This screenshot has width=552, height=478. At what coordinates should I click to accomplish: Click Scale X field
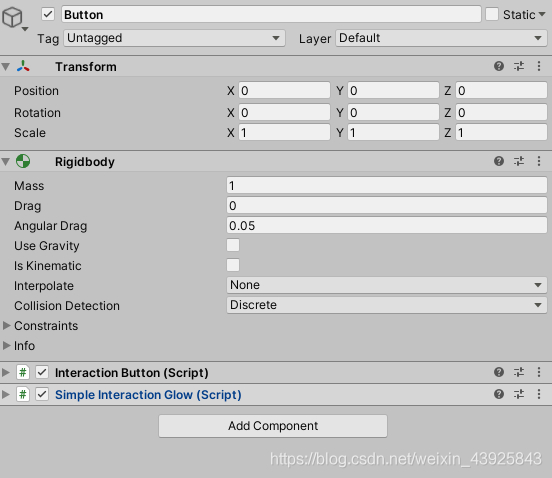(284, 133)
